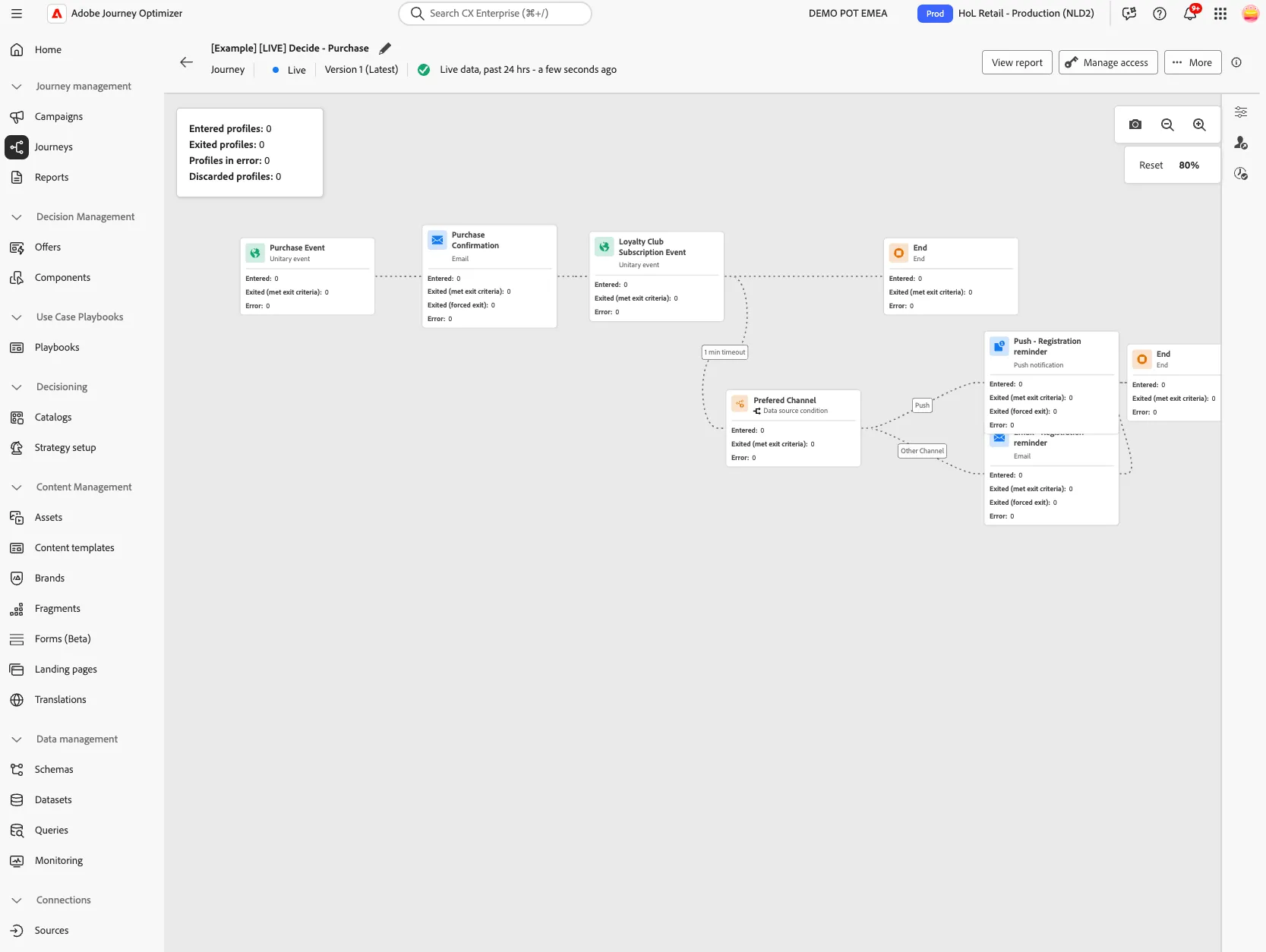
Task: Click the 1 min timeout label
Action: click(725, 352)
